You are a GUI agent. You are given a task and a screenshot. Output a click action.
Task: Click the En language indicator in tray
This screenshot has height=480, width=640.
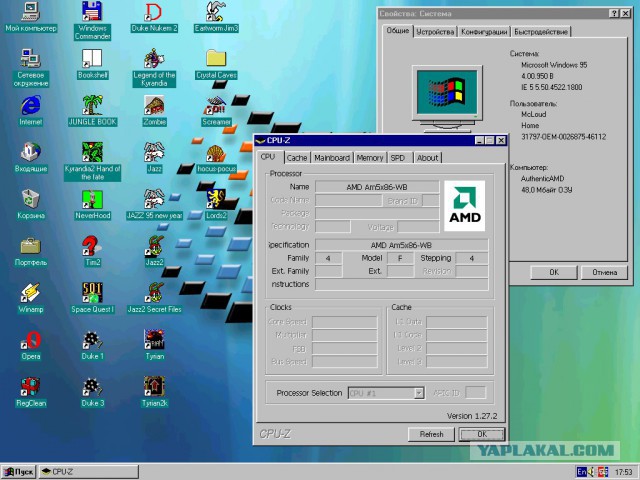[x=582, y=472]
